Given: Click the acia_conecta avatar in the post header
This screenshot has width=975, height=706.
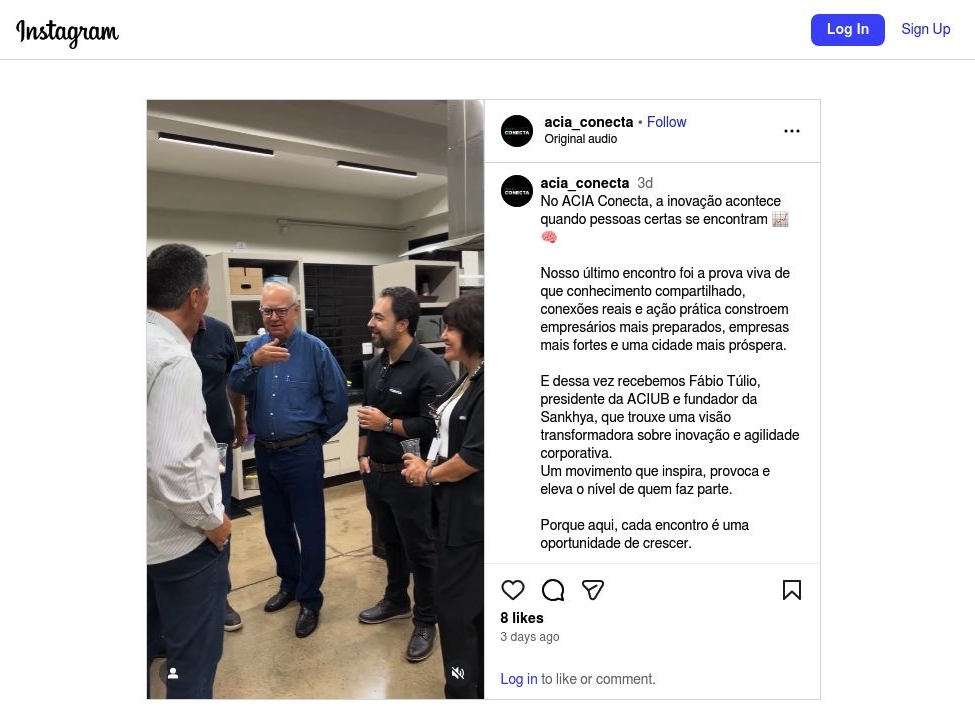Looking at the screenshot, I should [x=517, y=131].
